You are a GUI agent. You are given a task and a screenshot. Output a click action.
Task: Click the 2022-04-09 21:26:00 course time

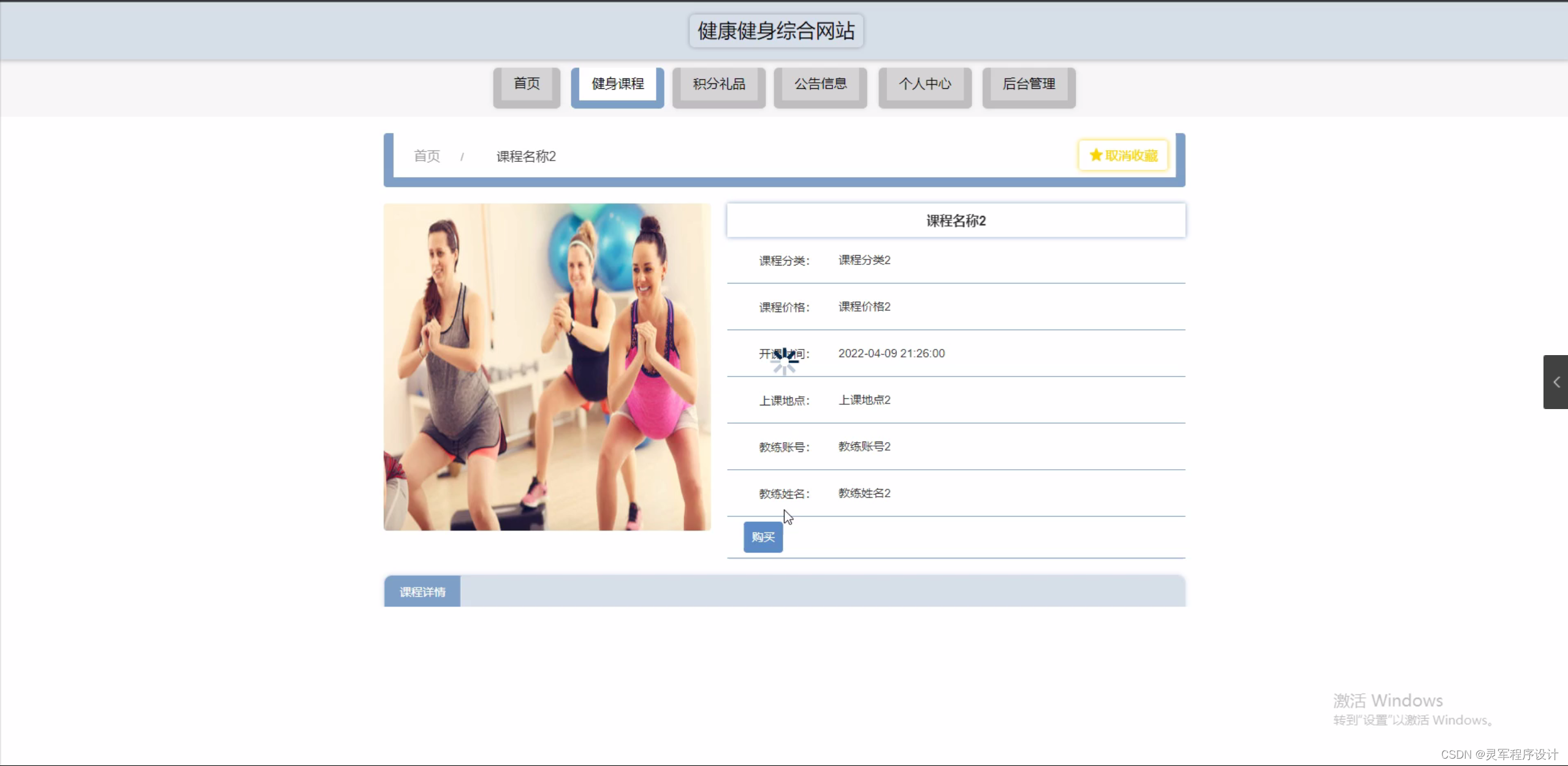(892, 353)
